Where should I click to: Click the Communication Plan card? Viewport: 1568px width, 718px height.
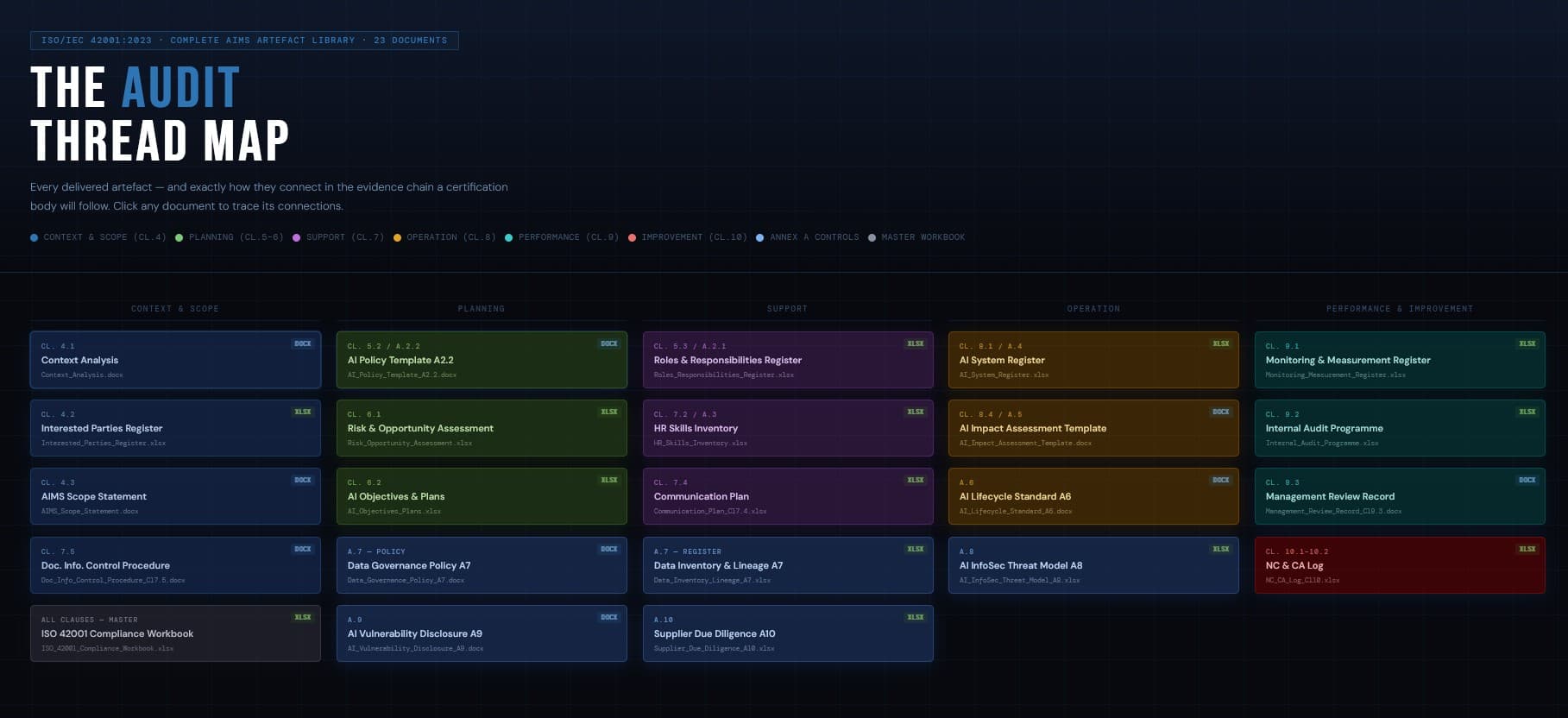(788, 496)
